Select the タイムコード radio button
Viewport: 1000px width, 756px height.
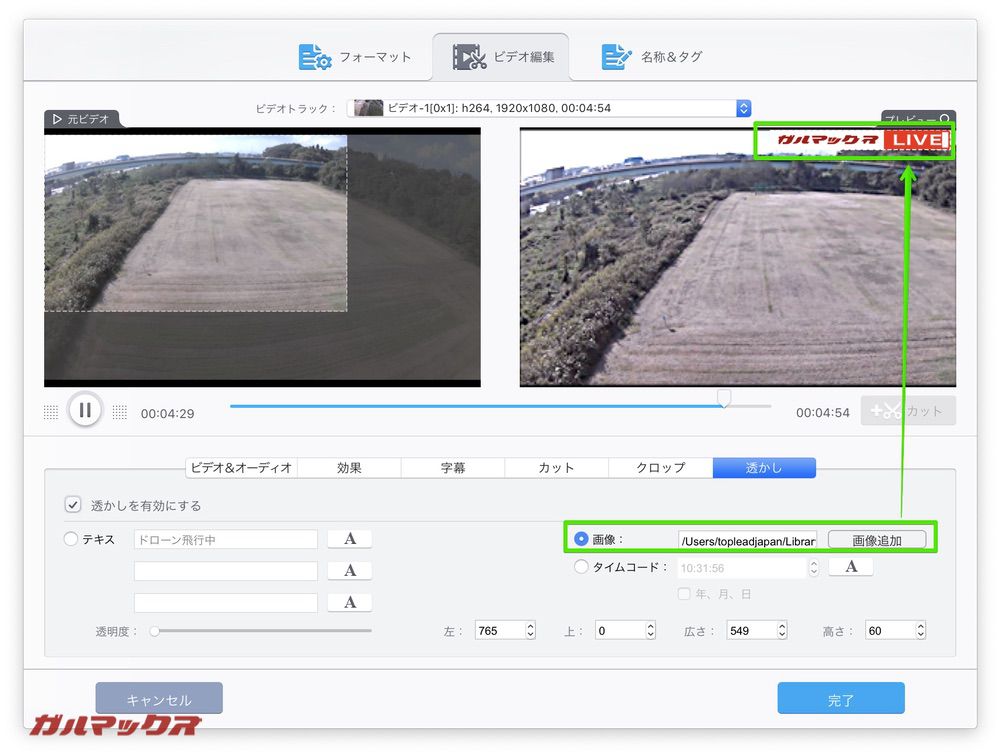581,566
